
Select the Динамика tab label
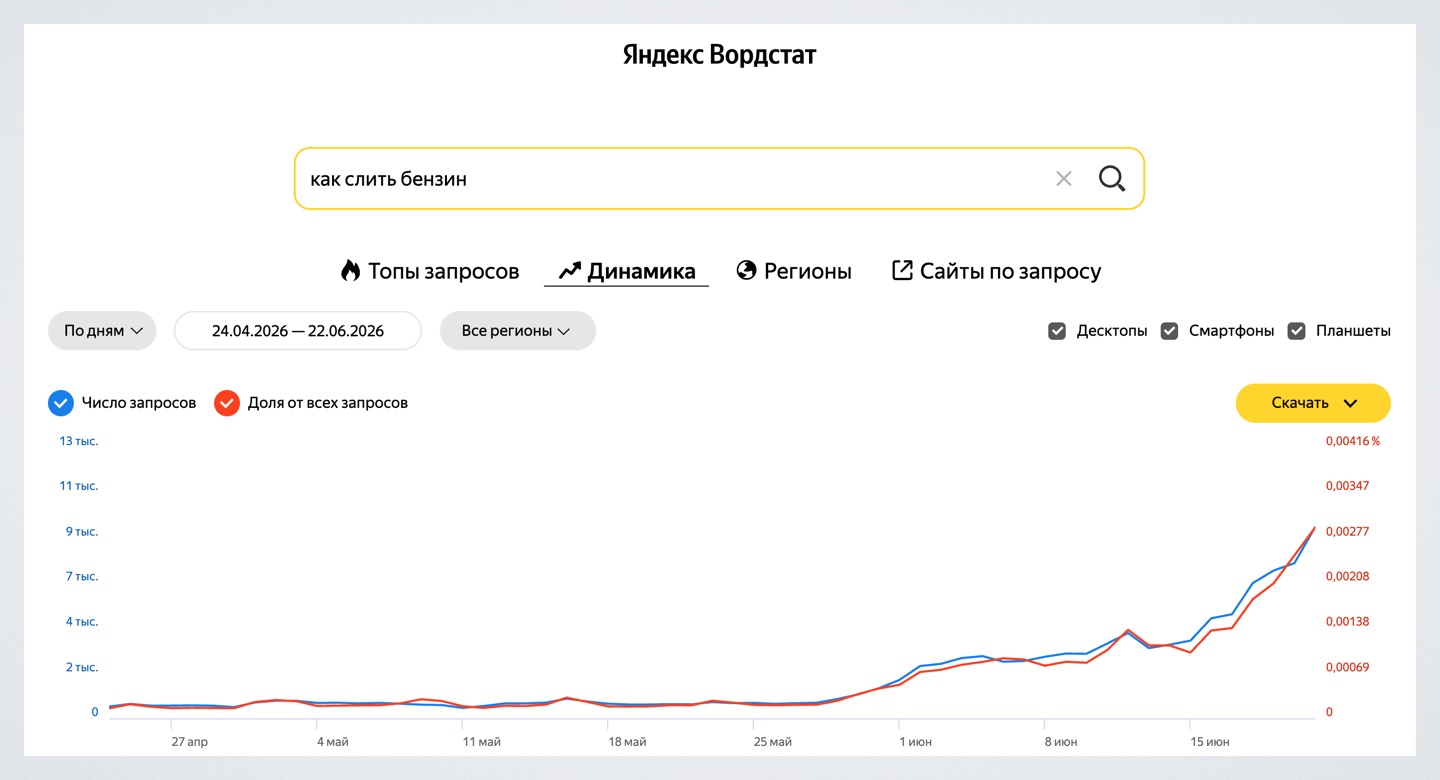click(x=641, y=271)
